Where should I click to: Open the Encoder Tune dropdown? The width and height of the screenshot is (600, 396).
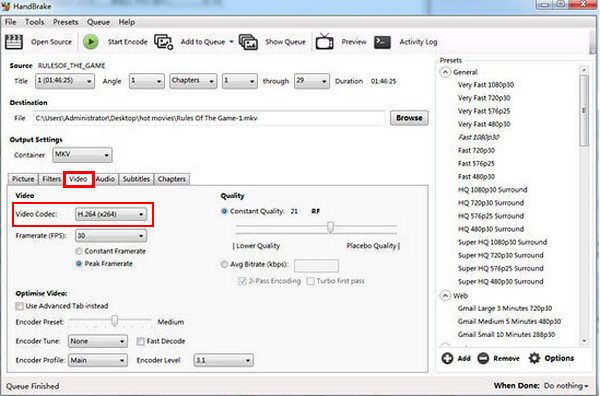[98, 341]
